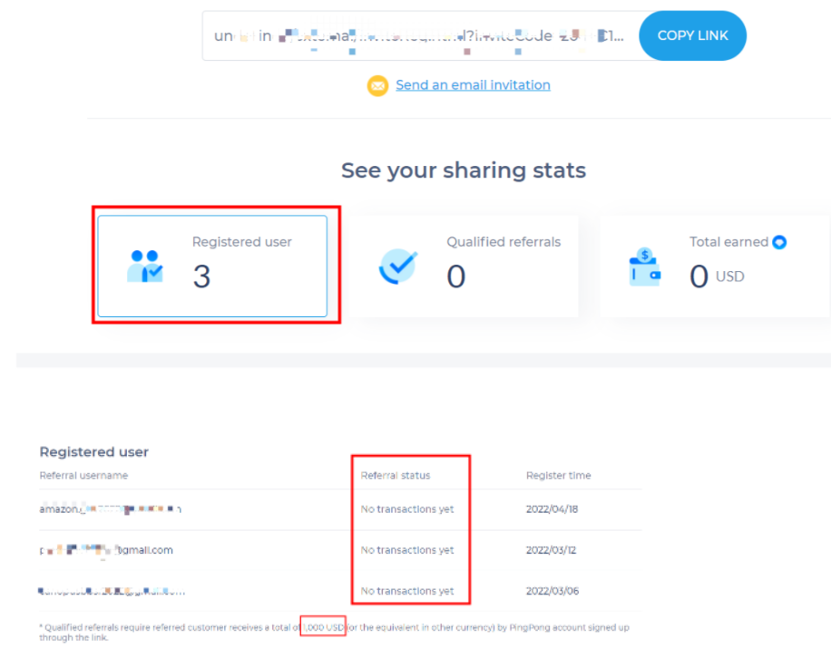Select the referral username starting with amazon_
832x658 pixels.
pyautogui.click(x=110, y=509)
